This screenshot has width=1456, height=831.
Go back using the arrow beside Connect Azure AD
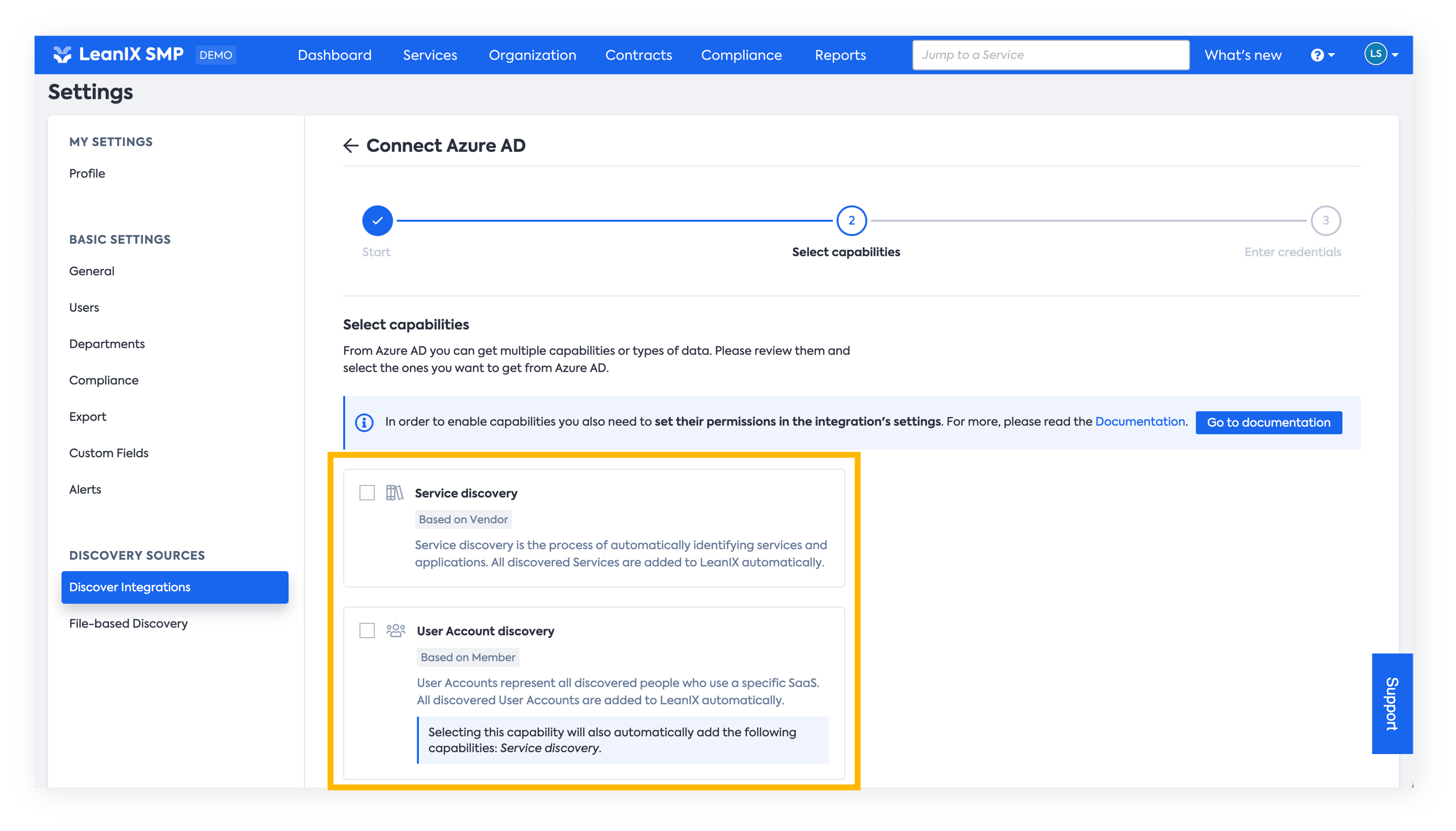(x=351, y=145)
